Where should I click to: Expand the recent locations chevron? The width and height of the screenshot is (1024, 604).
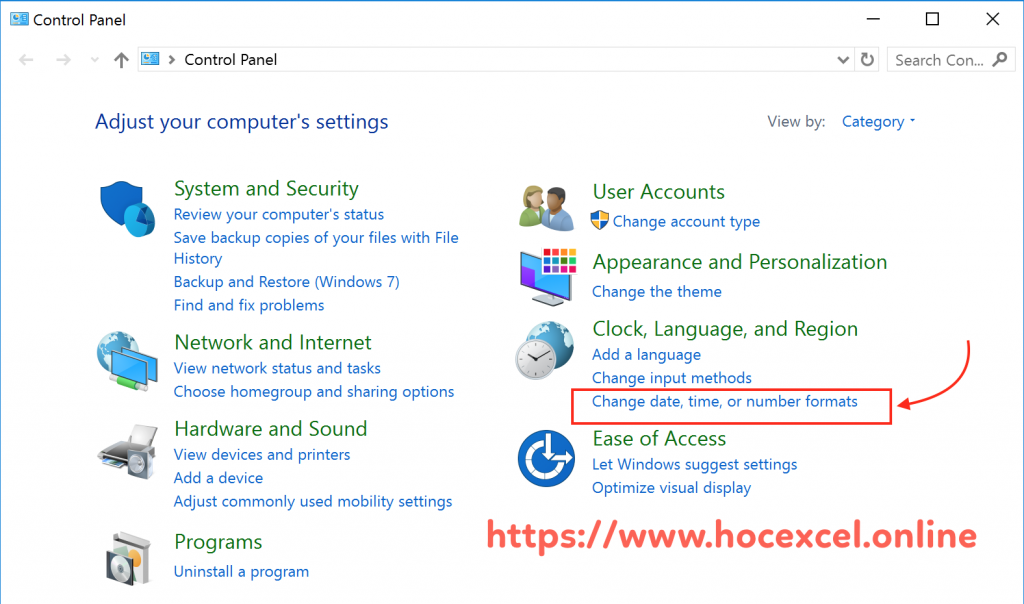pos(95,60)
